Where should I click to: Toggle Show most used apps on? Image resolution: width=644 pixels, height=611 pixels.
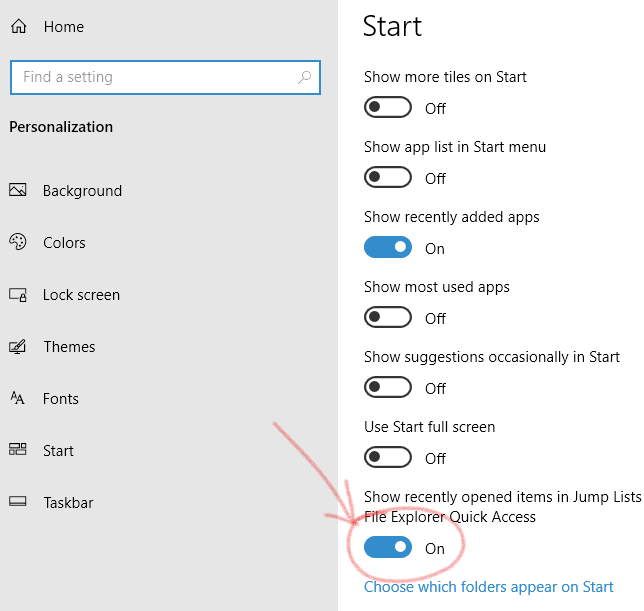[388, 317]
